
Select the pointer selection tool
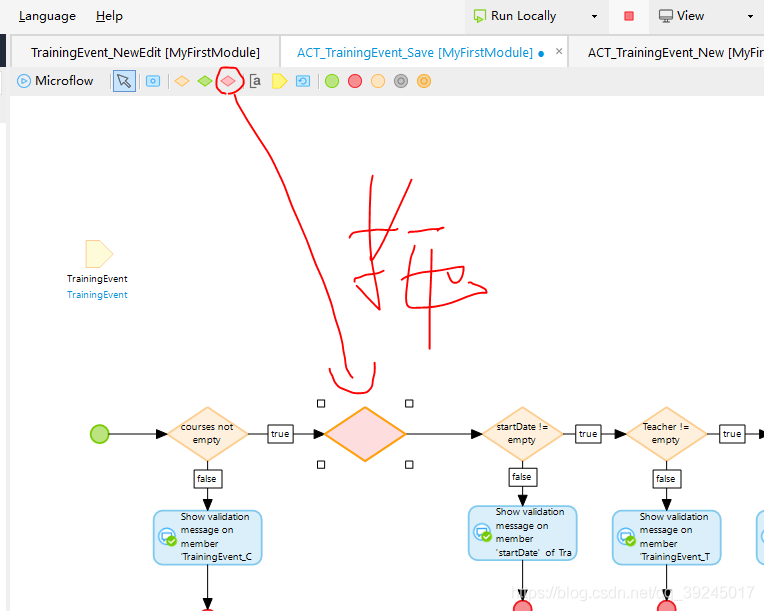pyautogui.click(x=124, y=81)
